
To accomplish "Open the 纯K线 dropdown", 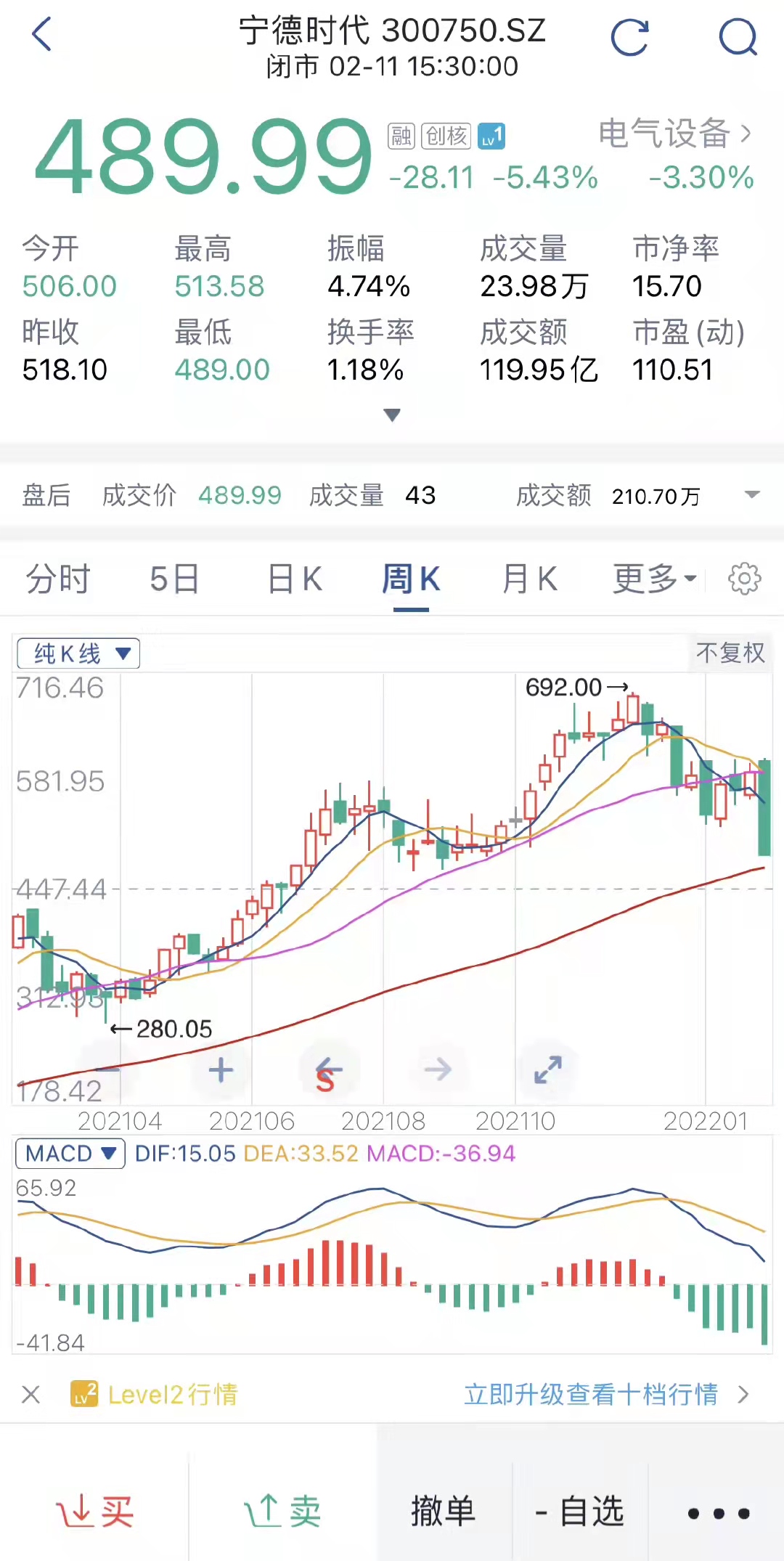I will (x=78, y=653).
